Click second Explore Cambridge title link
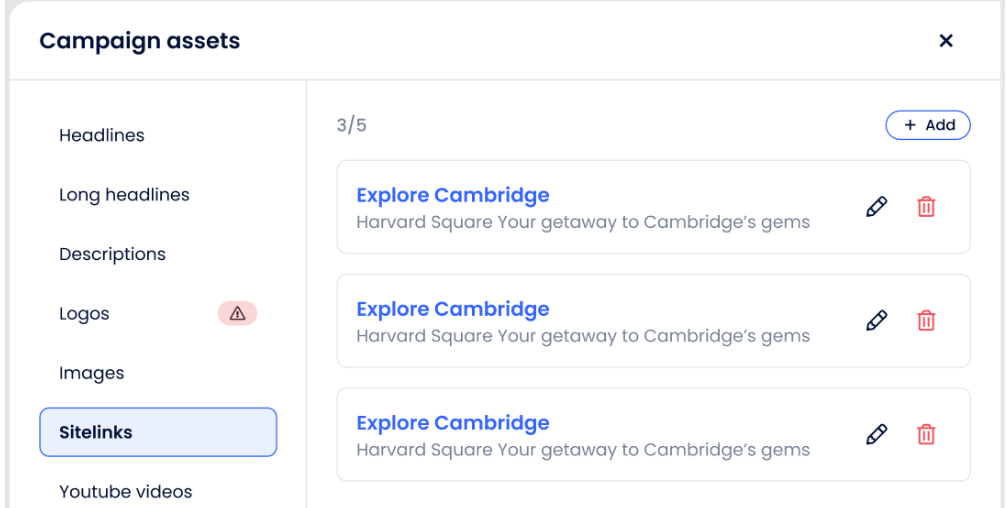This screenshot has width=1006, height=508. pyautogui.click(x=452, y=309)
